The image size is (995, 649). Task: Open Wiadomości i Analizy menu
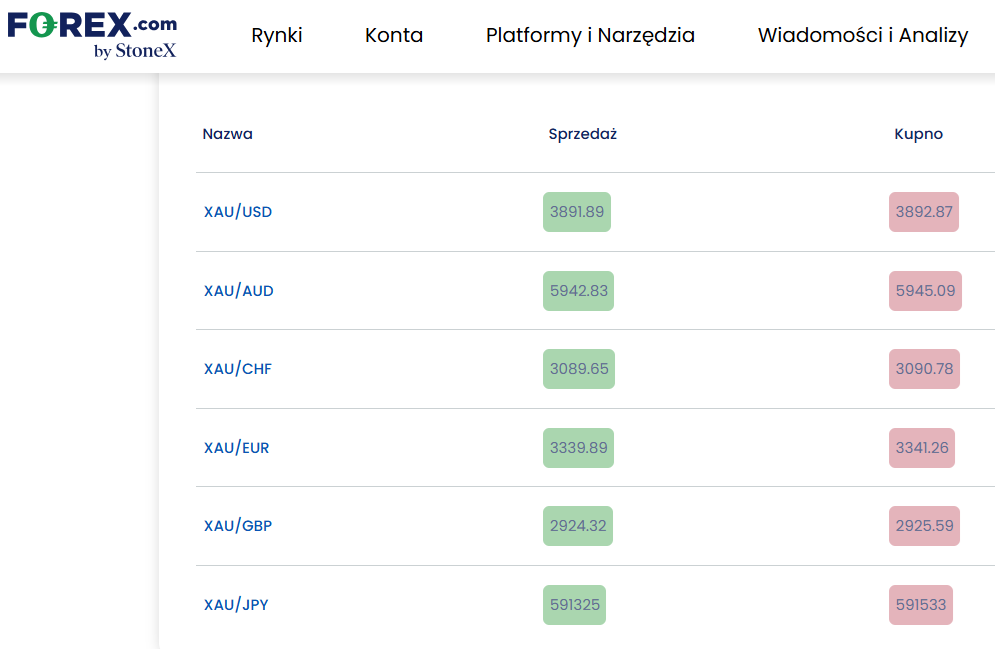(x=863, y=36)
